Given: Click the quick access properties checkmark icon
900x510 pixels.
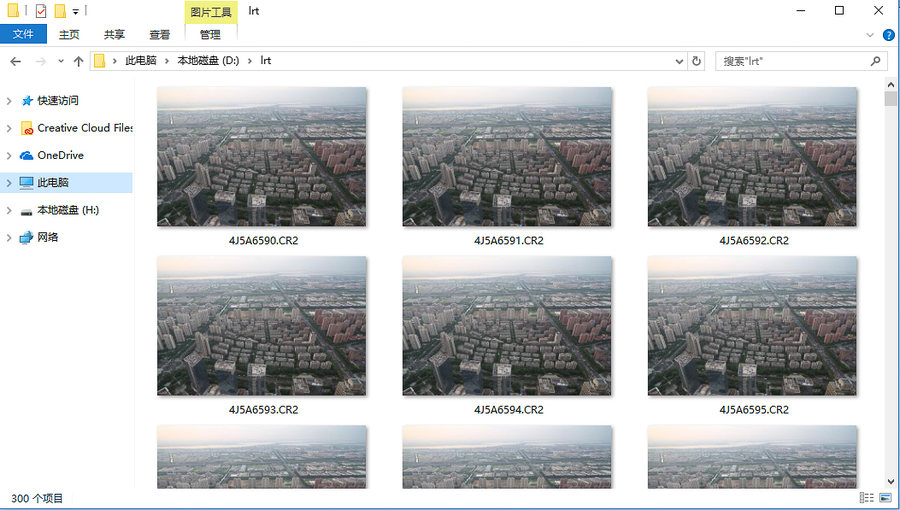Looking at the screenshot, I should pyautogui.click(x=41, y=10).
